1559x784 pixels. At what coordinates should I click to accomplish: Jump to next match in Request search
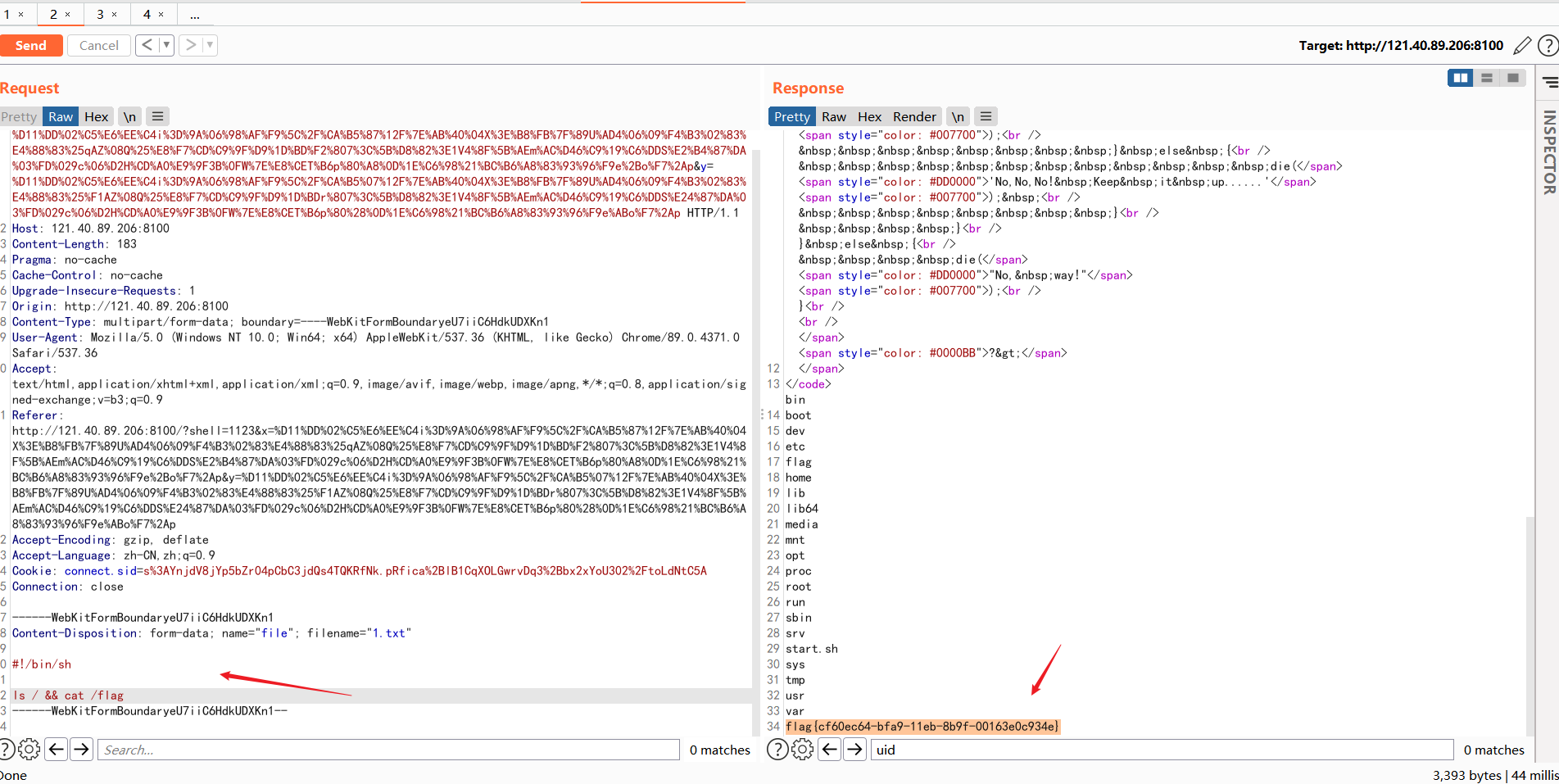tap(81, 749)
